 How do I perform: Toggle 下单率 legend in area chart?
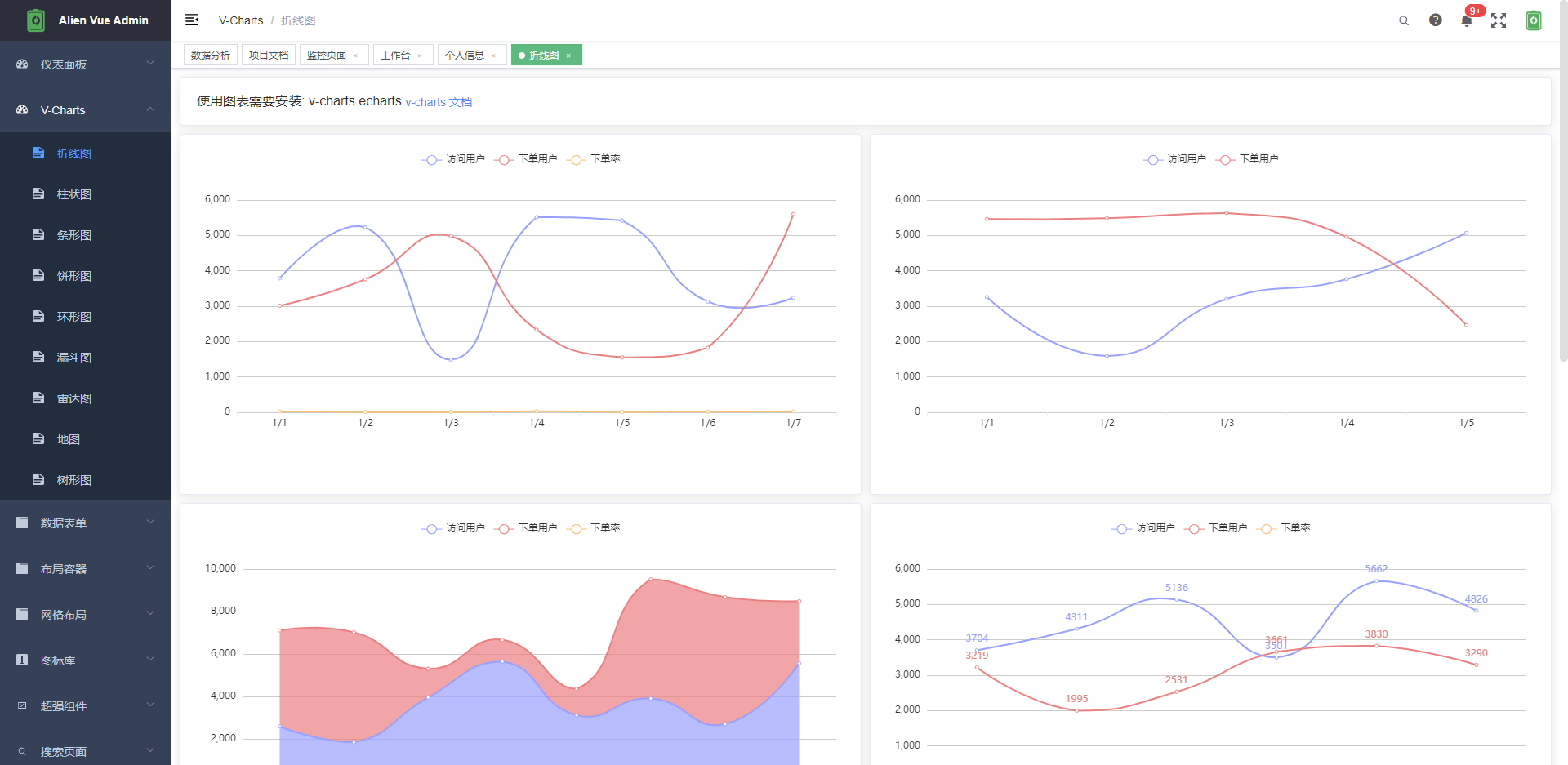[x=594, y=528]
